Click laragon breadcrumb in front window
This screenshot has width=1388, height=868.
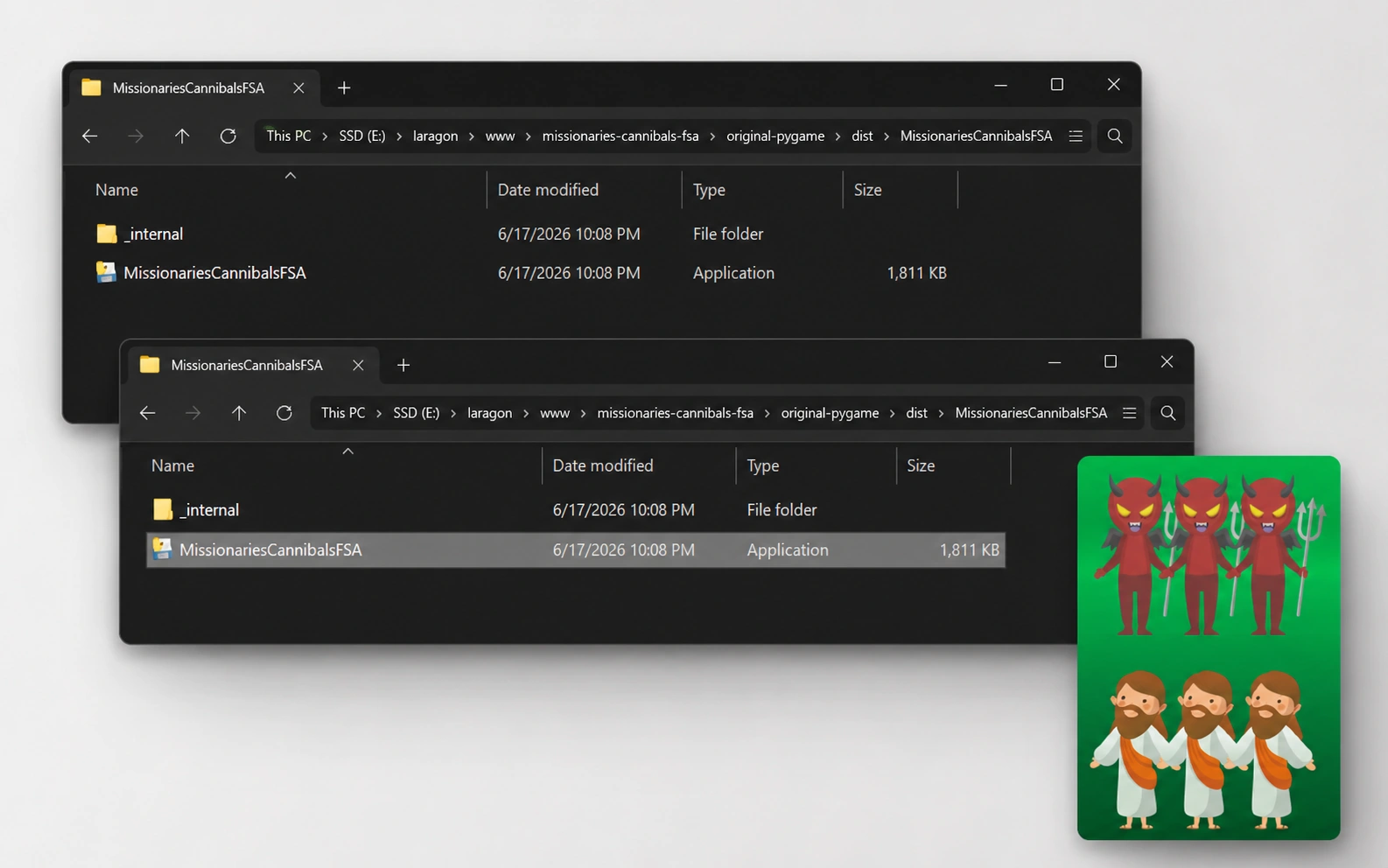point(489,413)
